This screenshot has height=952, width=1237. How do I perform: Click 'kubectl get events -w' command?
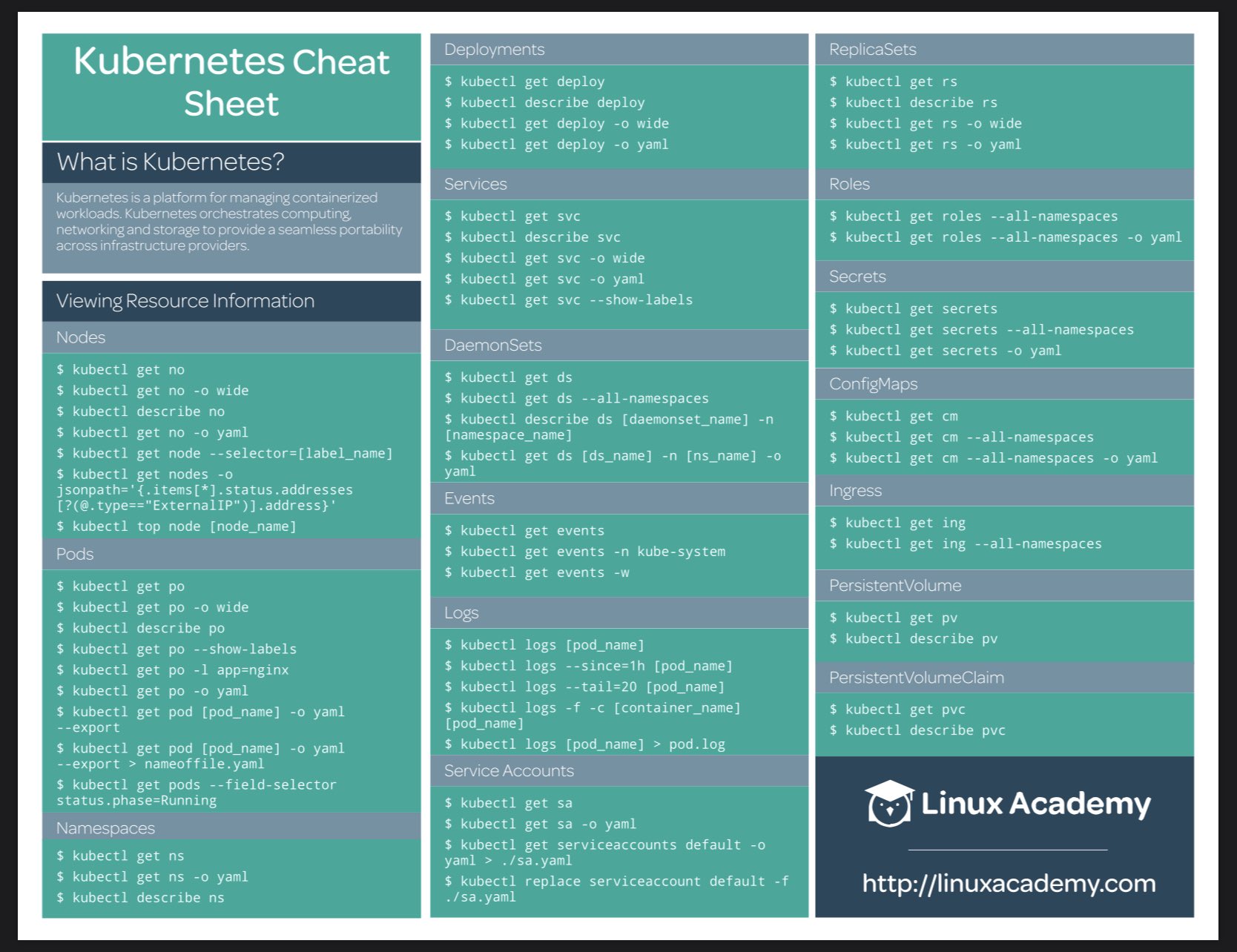537,572
